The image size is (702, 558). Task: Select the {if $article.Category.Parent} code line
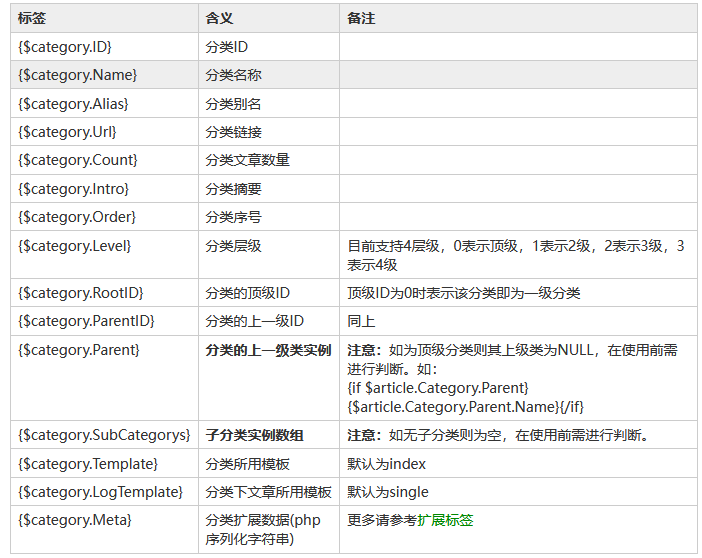pos(438,388)
